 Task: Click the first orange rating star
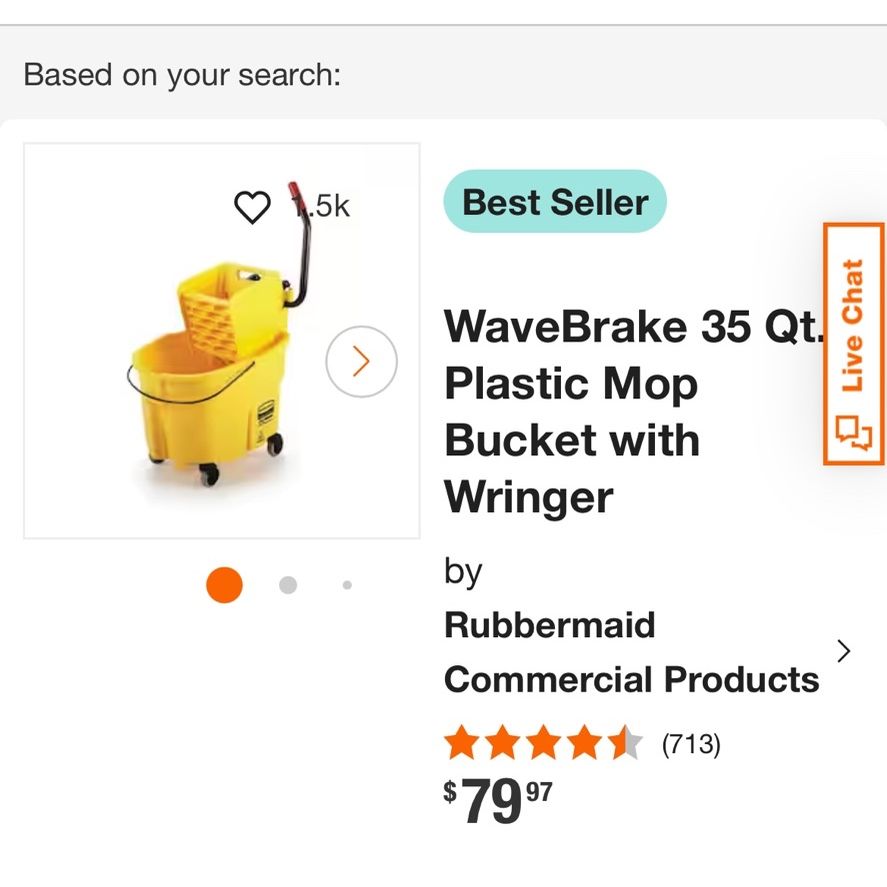[x=462, y=742]
